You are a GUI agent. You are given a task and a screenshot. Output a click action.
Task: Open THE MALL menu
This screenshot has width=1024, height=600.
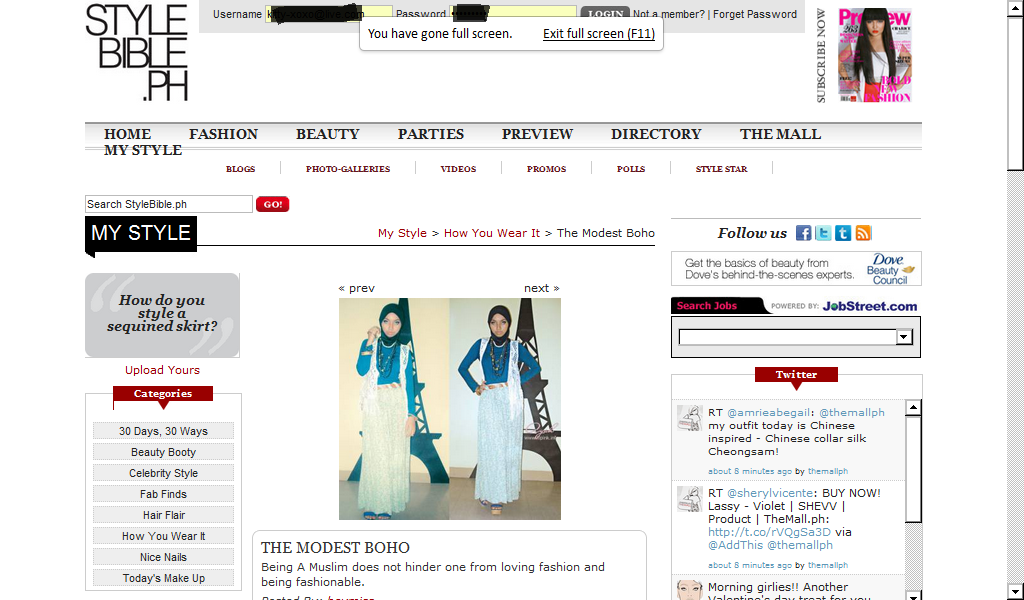[x=780, y=134]
